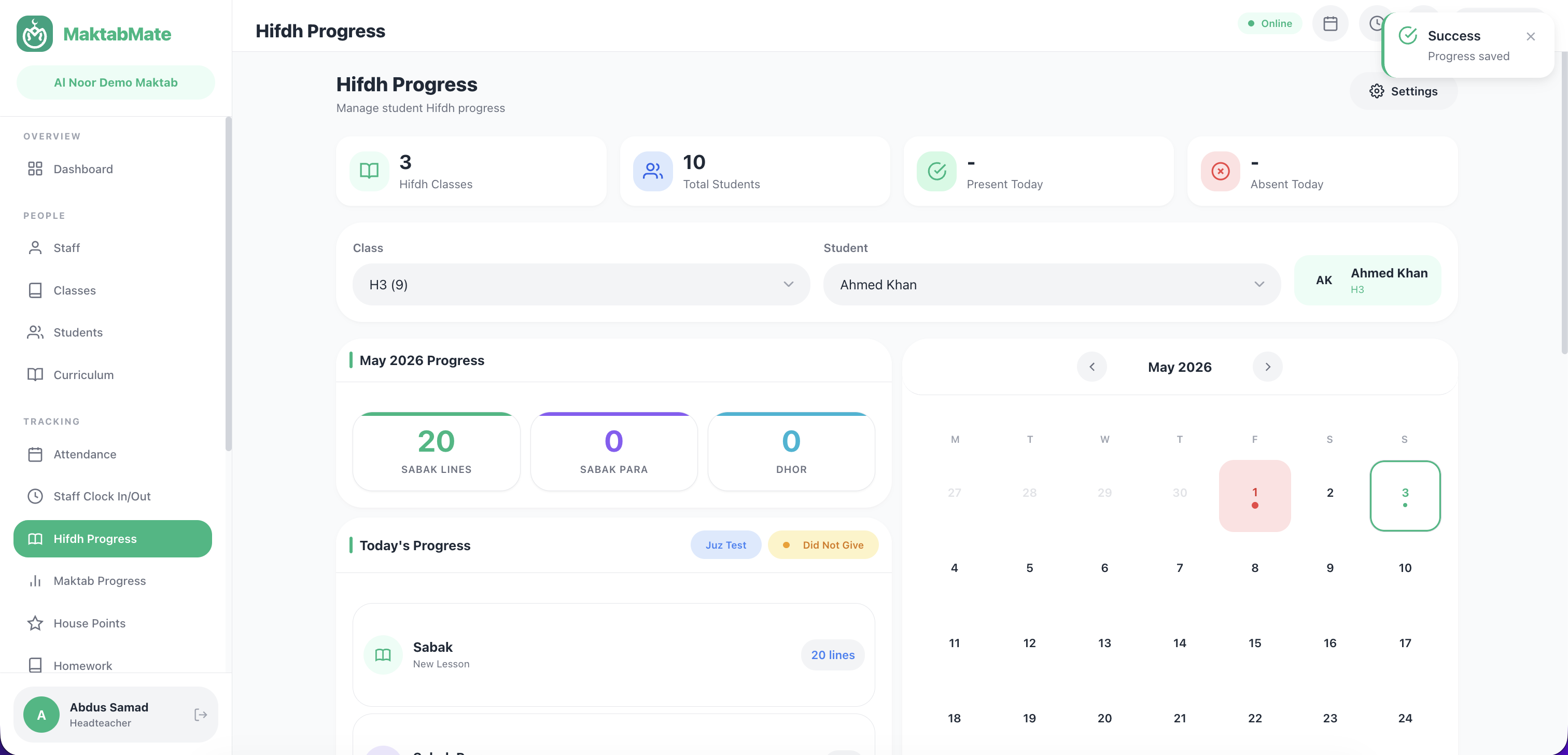
Task: Open the Class dropdown showing H3 (9)
Action: [581, 284]
